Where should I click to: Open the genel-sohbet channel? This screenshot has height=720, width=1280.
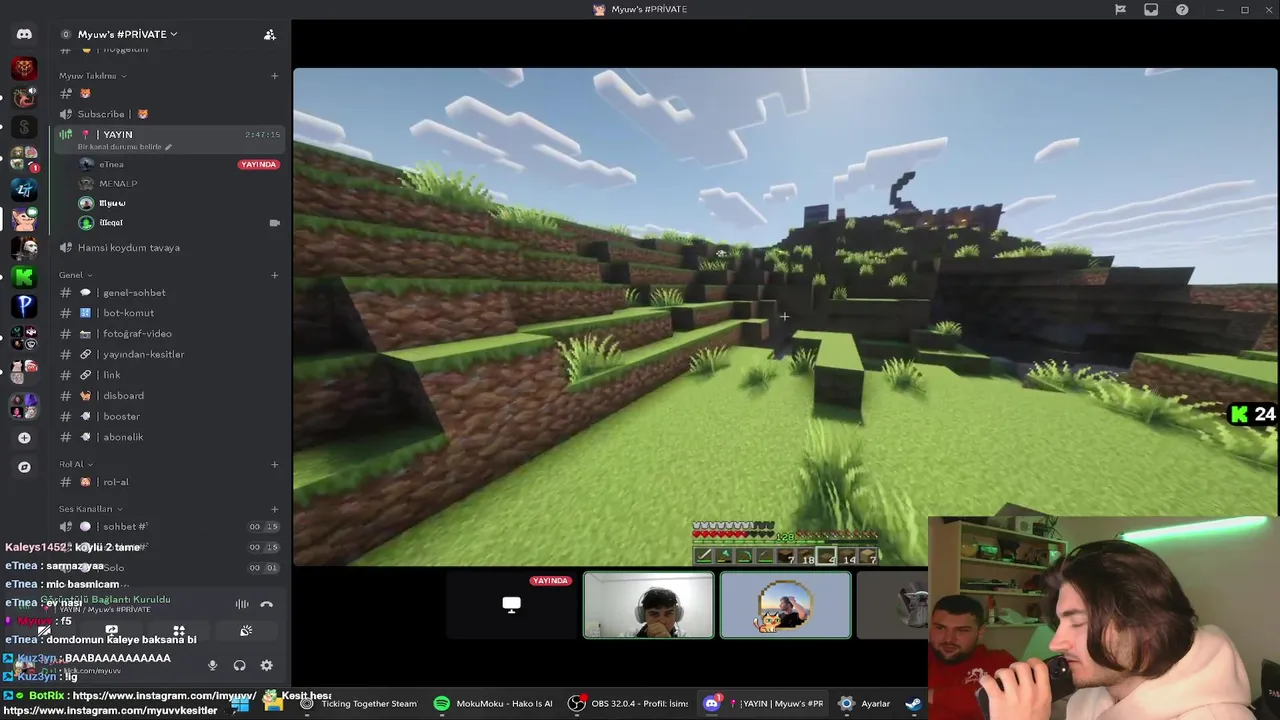[x=169, y=293]
